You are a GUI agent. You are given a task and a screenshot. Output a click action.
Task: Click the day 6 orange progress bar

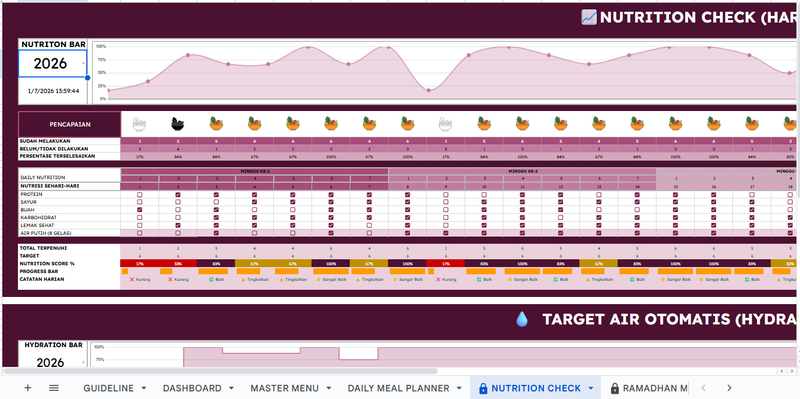(331, 271)
